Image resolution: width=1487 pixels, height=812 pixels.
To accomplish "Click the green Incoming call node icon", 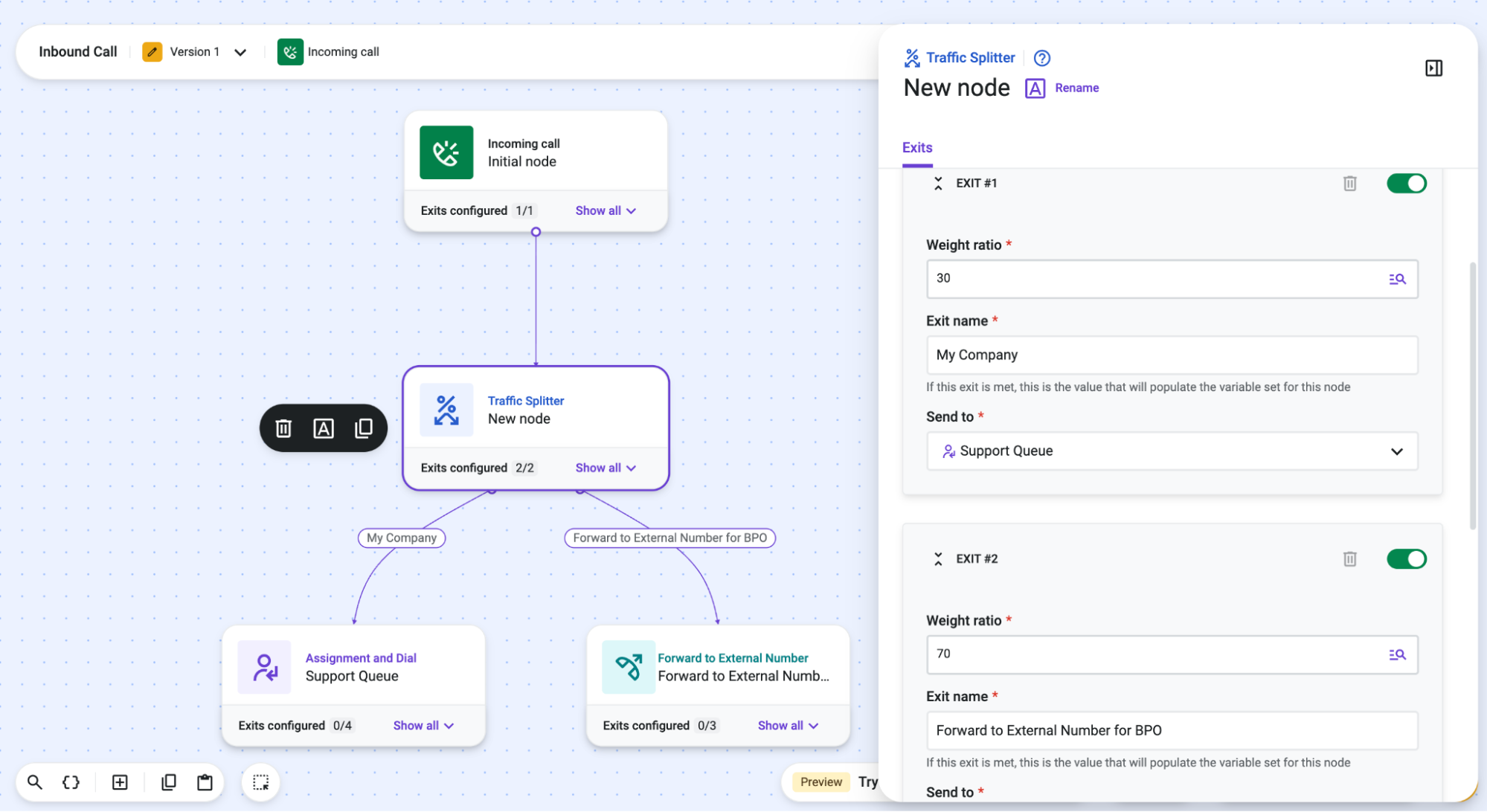I will [446, 152].
